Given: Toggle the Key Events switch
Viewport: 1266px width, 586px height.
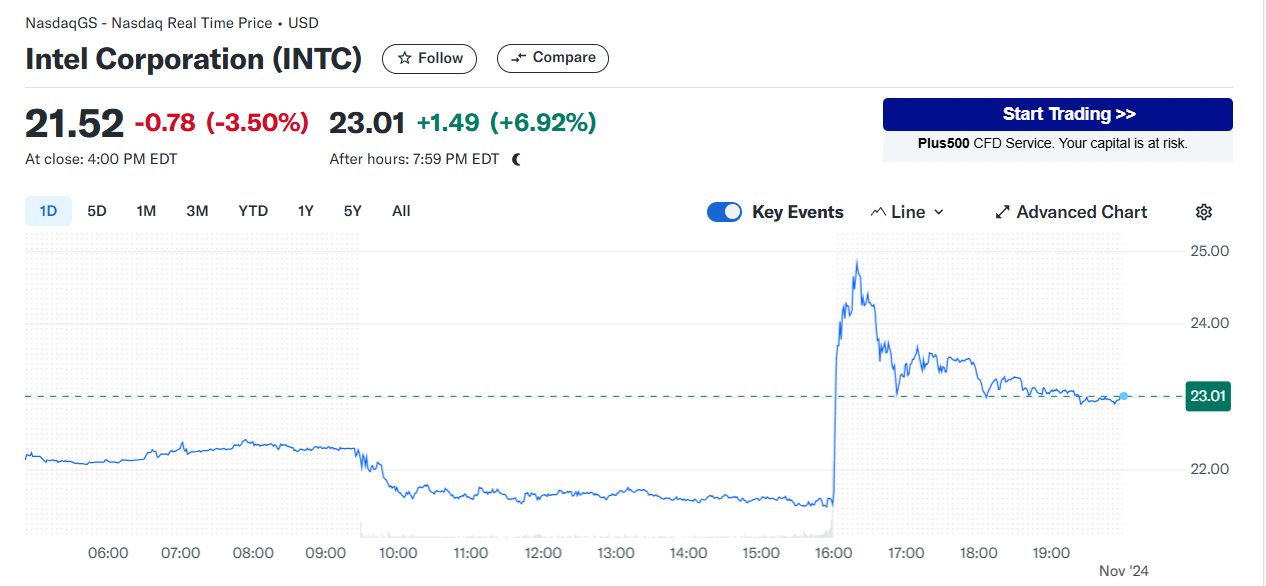Looking at the screenshot, I should click(724, 212).
